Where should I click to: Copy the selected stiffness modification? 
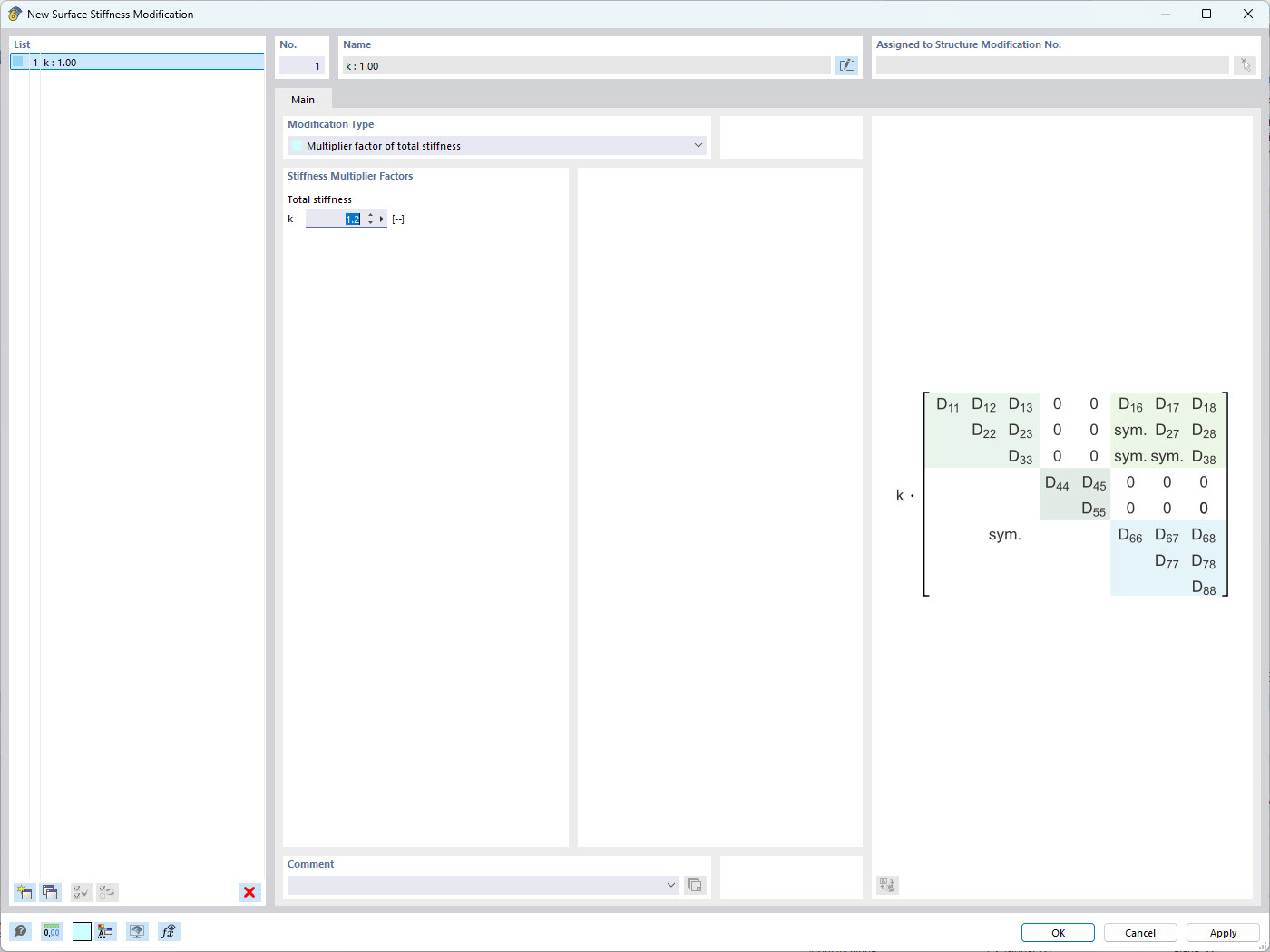pos(51,892)
